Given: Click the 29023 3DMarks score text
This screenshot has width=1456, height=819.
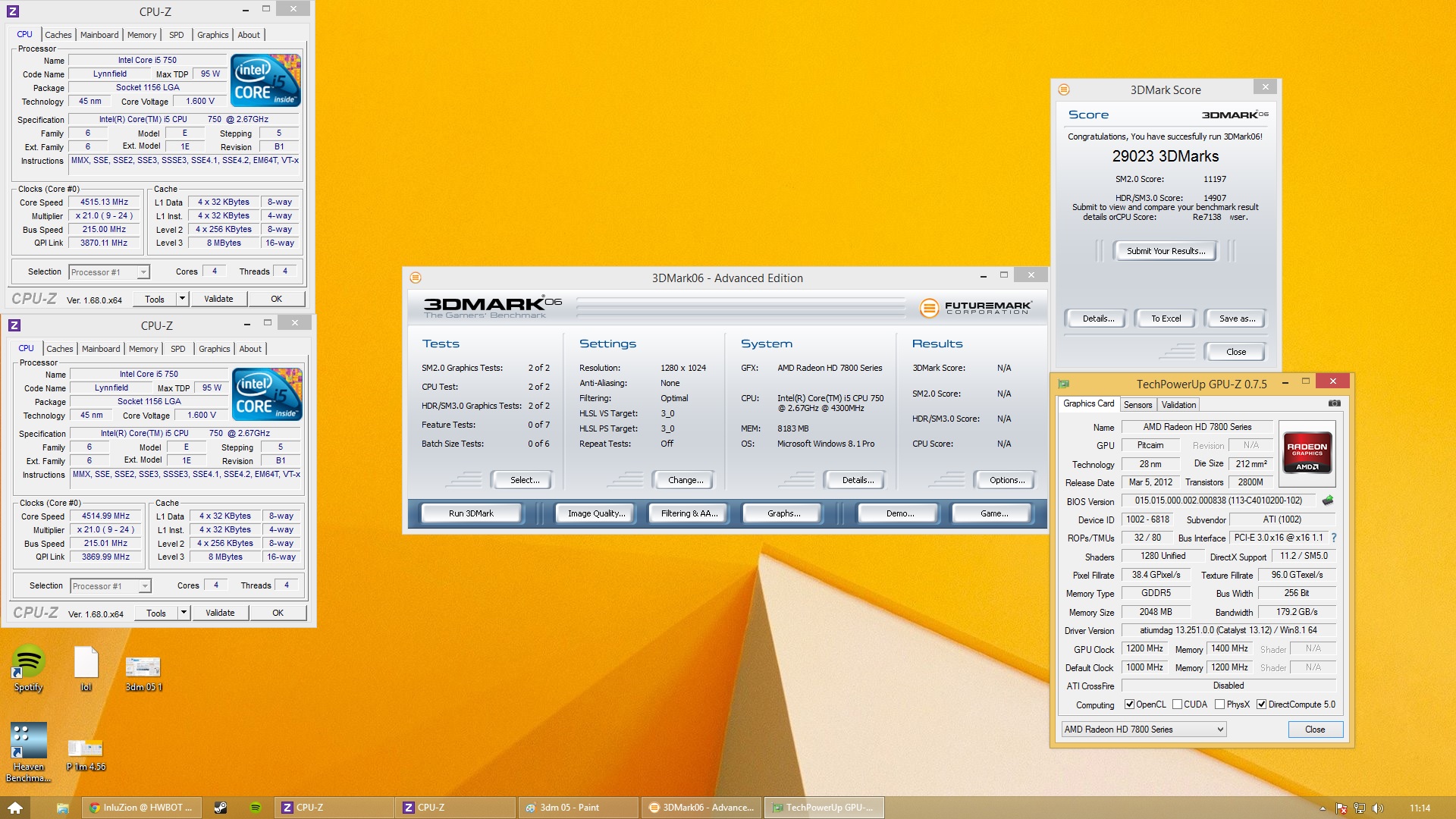Looking at the screenshot, I should pos(1166,156).
